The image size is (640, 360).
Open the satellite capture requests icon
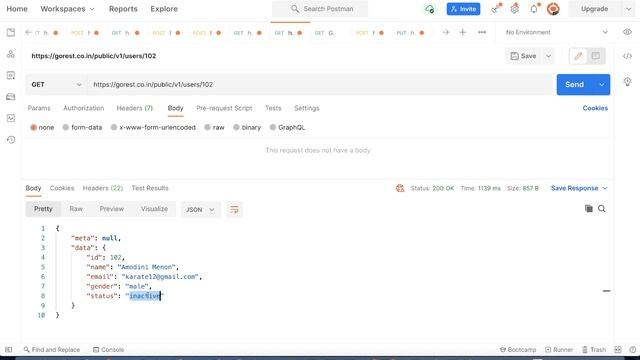point(496,9)
